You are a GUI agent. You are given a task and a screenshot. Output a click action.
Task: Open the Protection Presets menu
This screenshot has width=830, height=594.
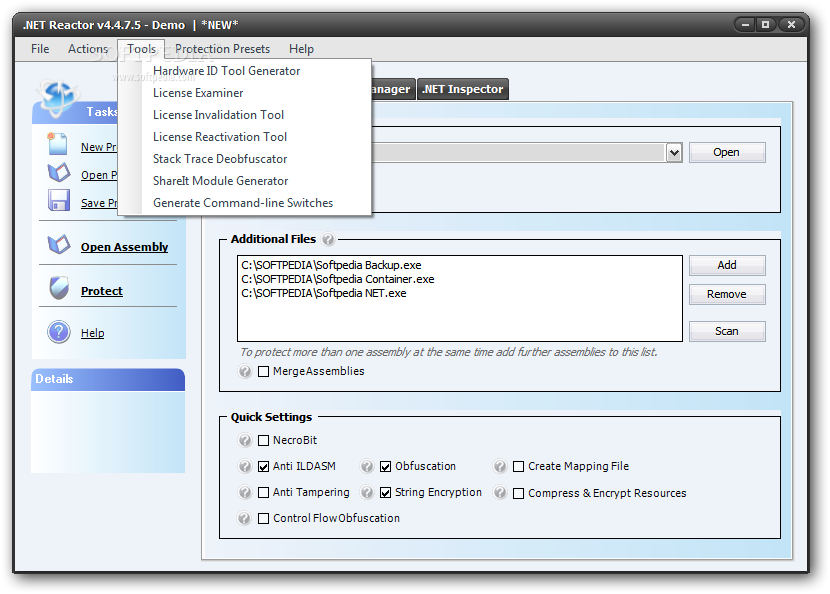(x=222, y=49)
